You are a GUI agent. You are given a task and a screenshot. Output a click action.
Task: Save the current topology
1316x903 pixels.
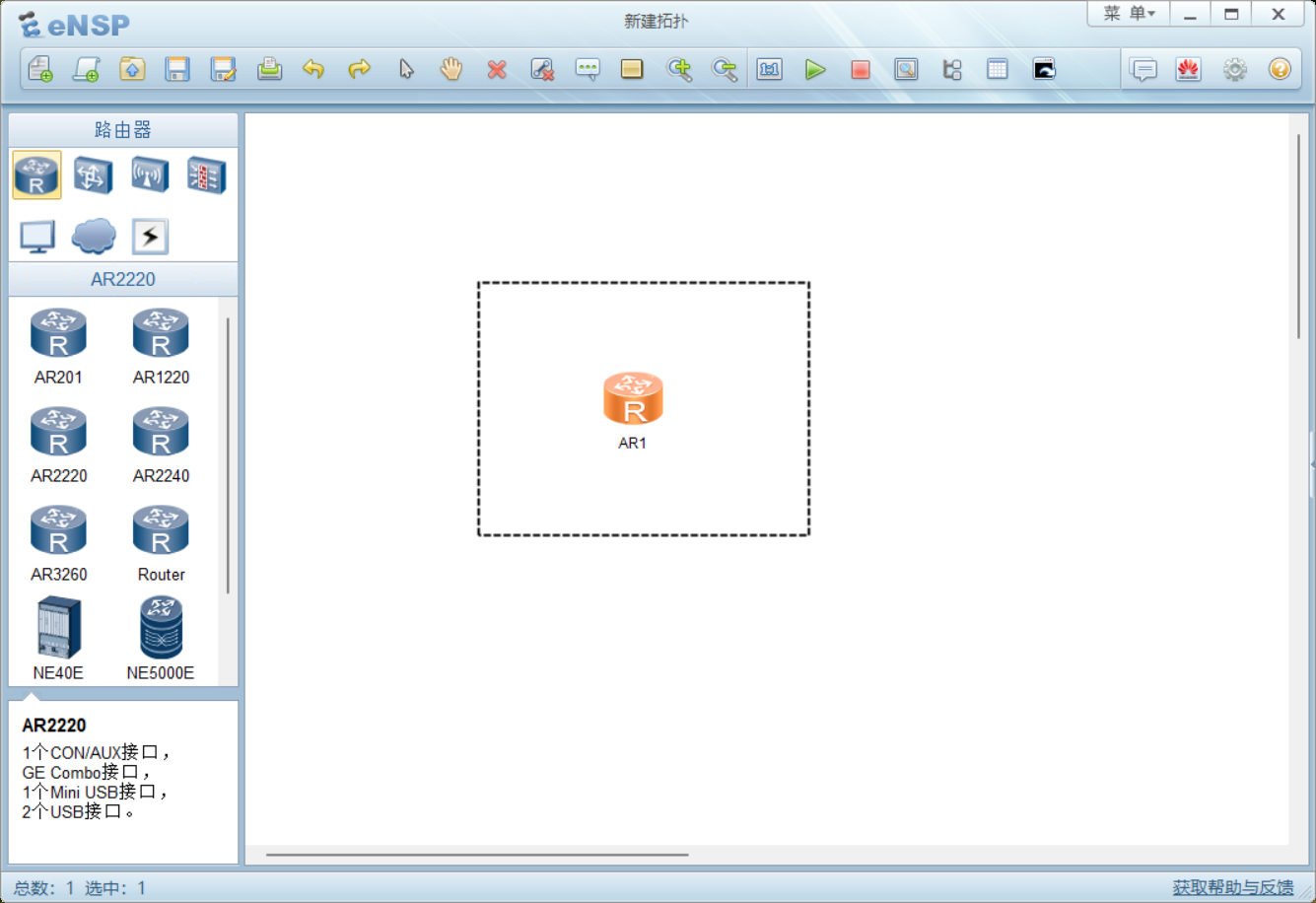tap(177, 69)
